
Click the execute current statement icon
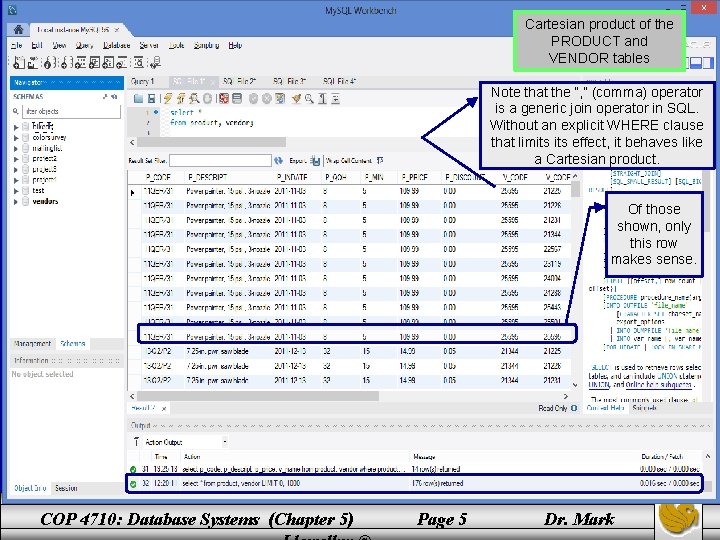point(181,98)
